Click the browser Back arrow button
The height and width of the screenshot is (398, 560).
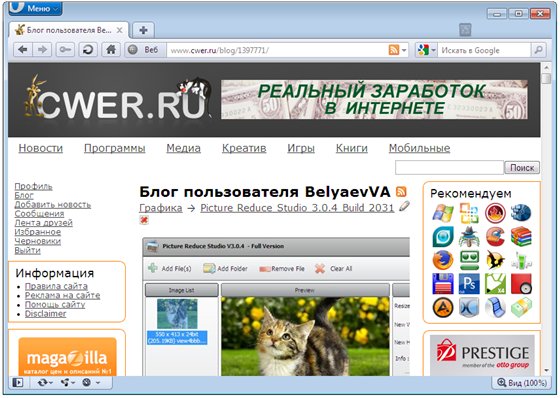coord(23,50)
